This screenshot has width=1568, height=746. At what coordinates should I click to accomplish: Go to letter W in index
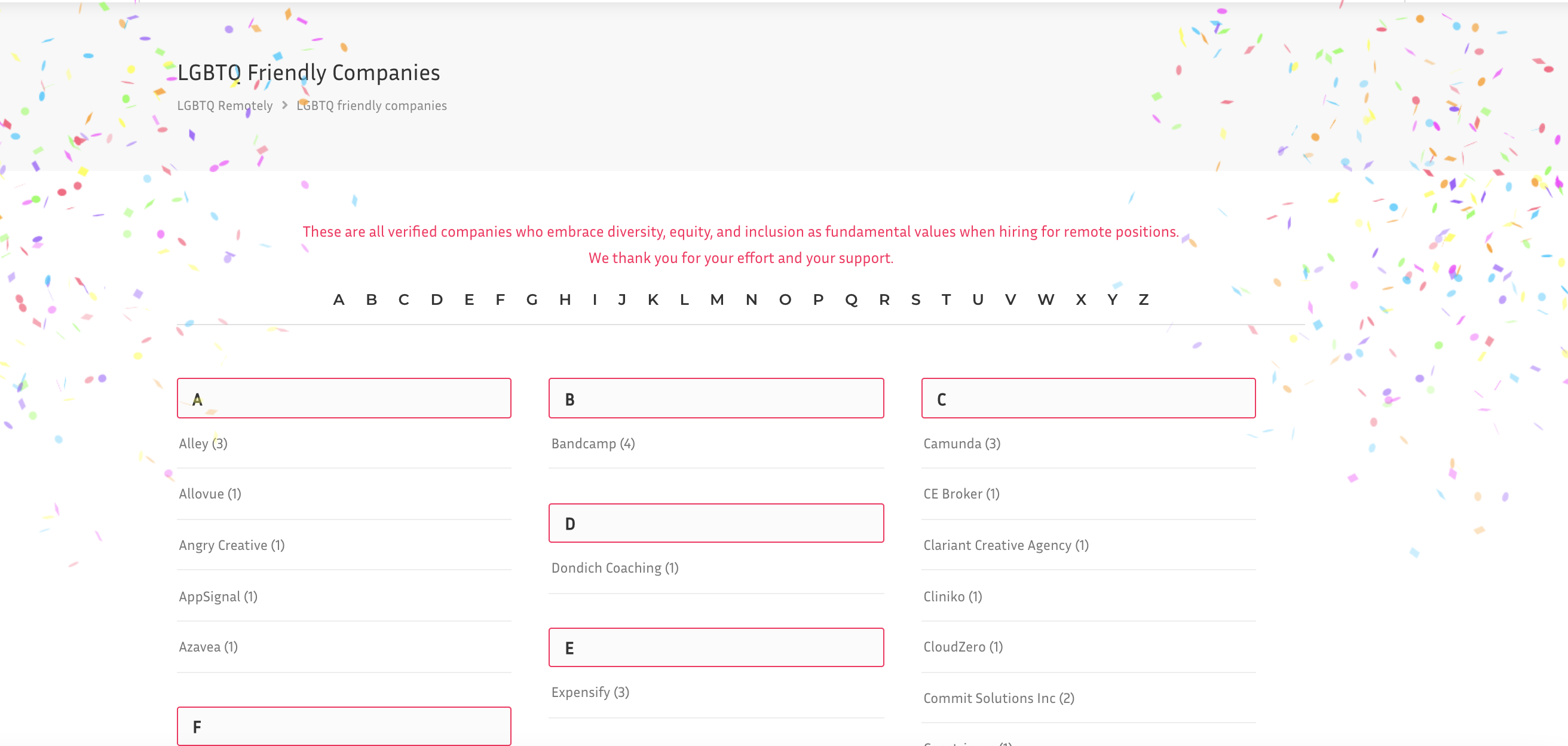click(x=1045, y=299)
